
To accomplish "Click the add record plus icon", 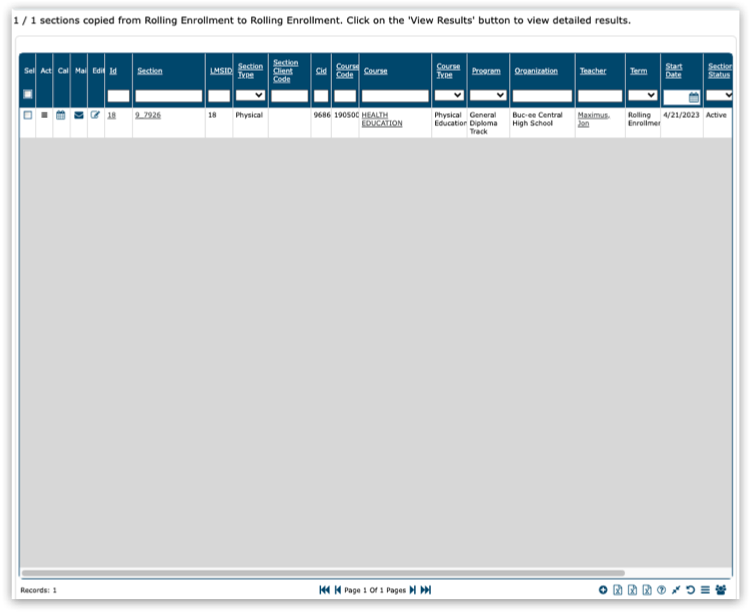I will [603, 590].
